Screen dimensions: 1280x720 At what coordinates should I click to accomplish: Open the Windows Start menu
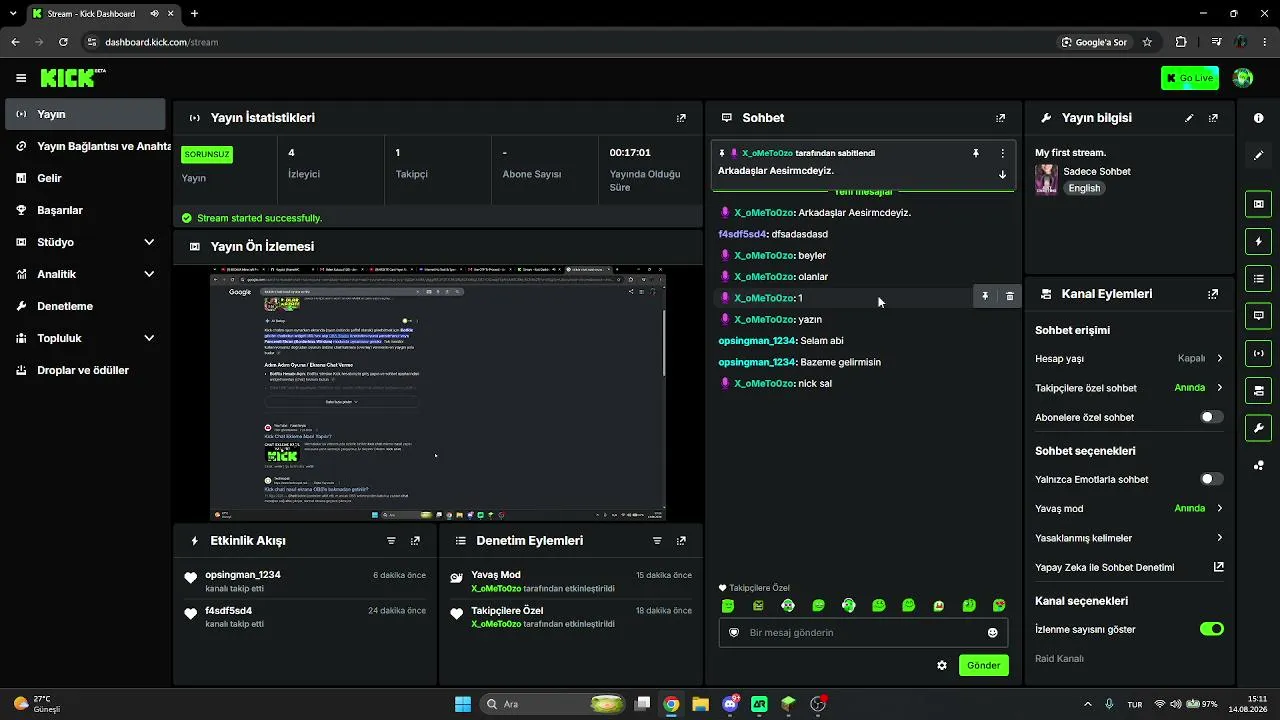tap(463, 704)
